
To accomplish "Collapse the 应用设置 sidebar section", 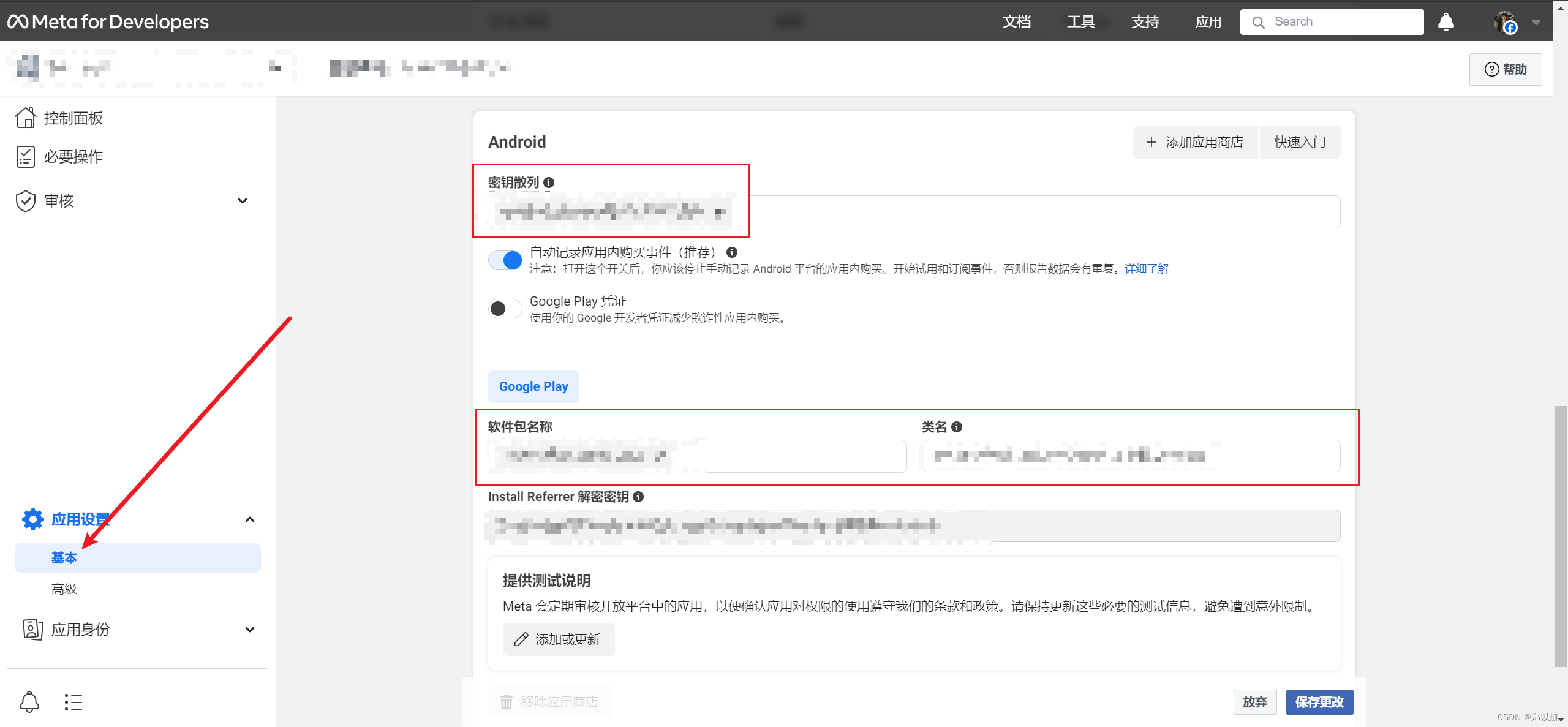I will click(249, 519).
